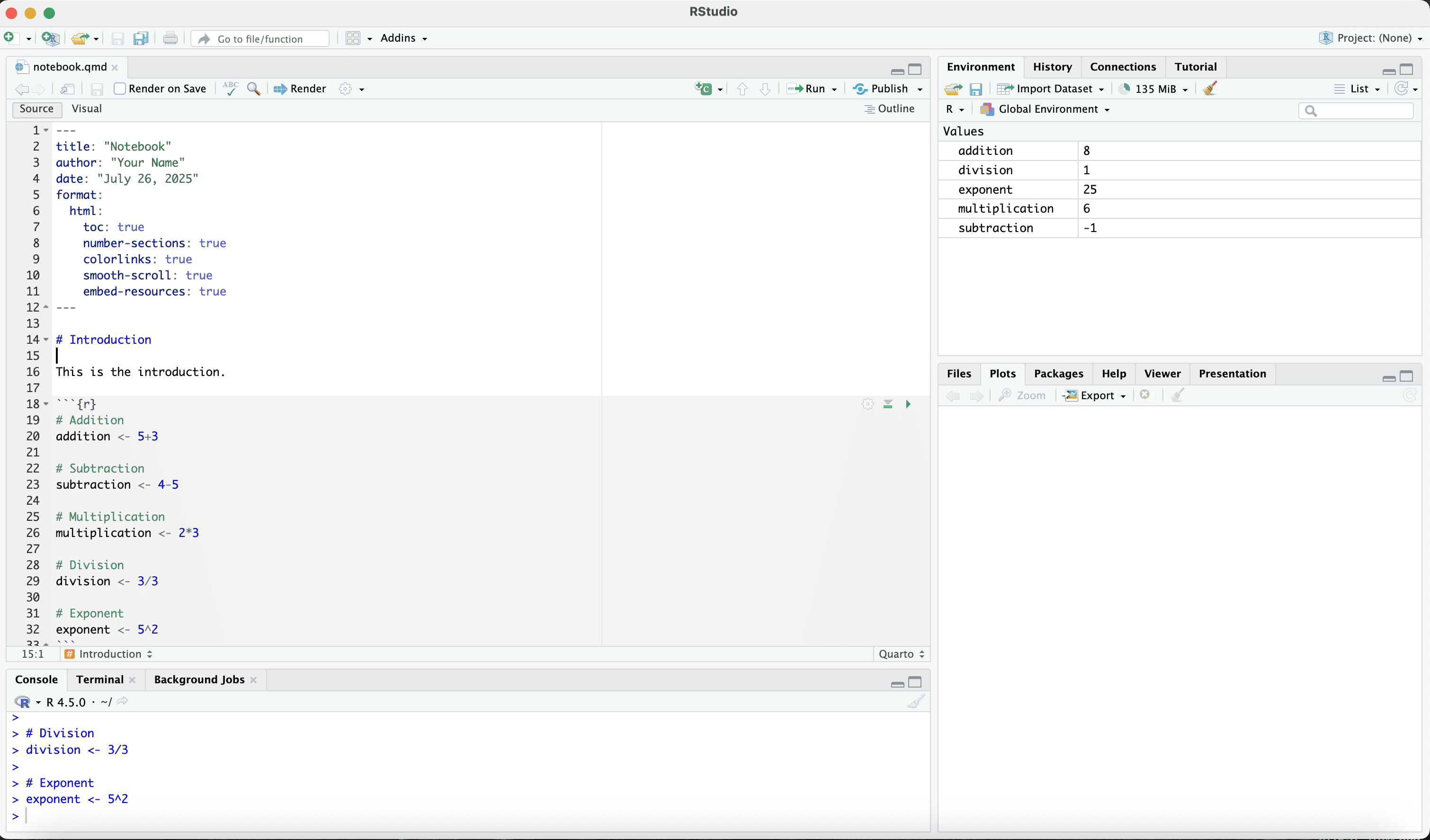The height and width of the screenshot is (840, 1430).
Task: Click the spell check icon in editor toolbar
Action: tap(231, 89)
